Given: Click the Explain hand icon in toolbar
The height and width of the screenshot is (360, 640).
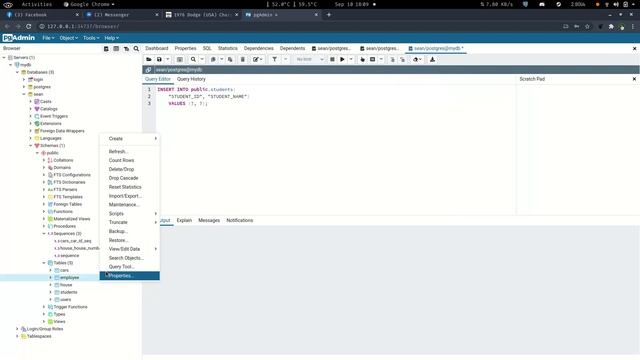Looking at the screenshot, I should pos(362,60).
